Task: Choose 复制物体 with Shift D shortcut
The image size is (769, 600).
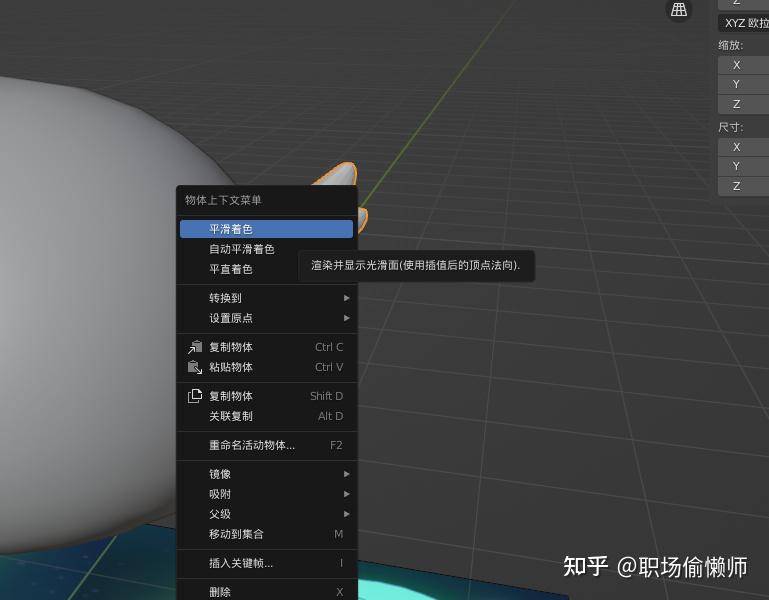Action: [x=266, y=396]
